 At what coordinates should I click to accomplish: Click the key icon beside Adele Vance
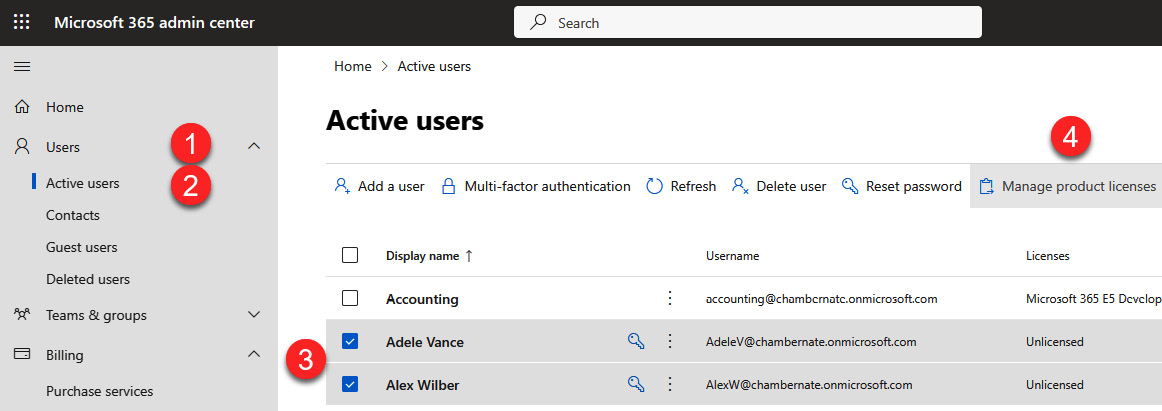636,341
